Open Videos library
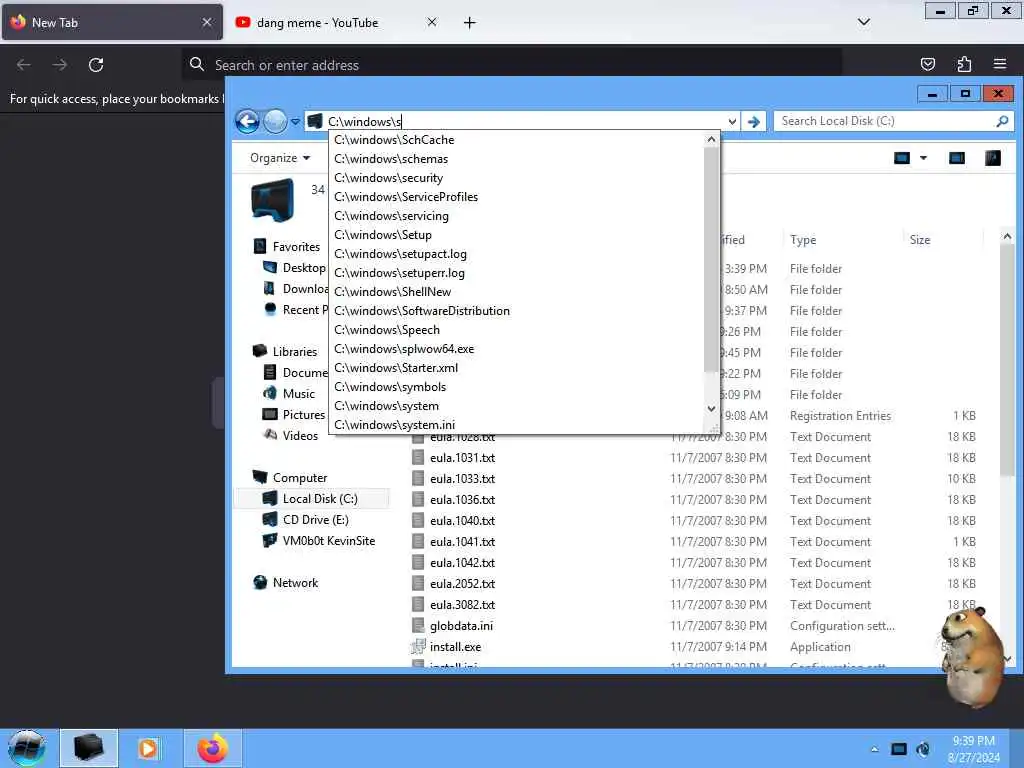 (x=300, y=435)
